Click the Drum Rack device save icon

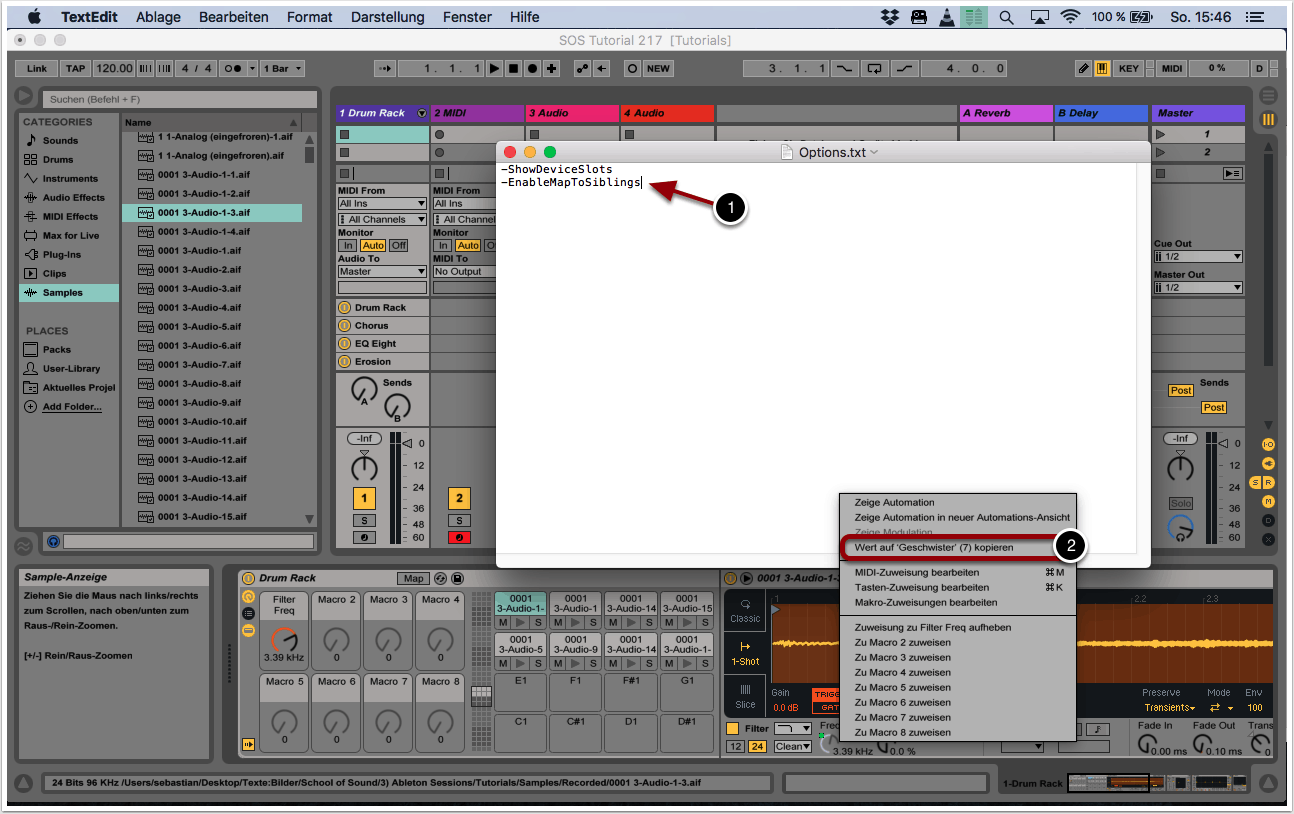click(x=457, y=578)
